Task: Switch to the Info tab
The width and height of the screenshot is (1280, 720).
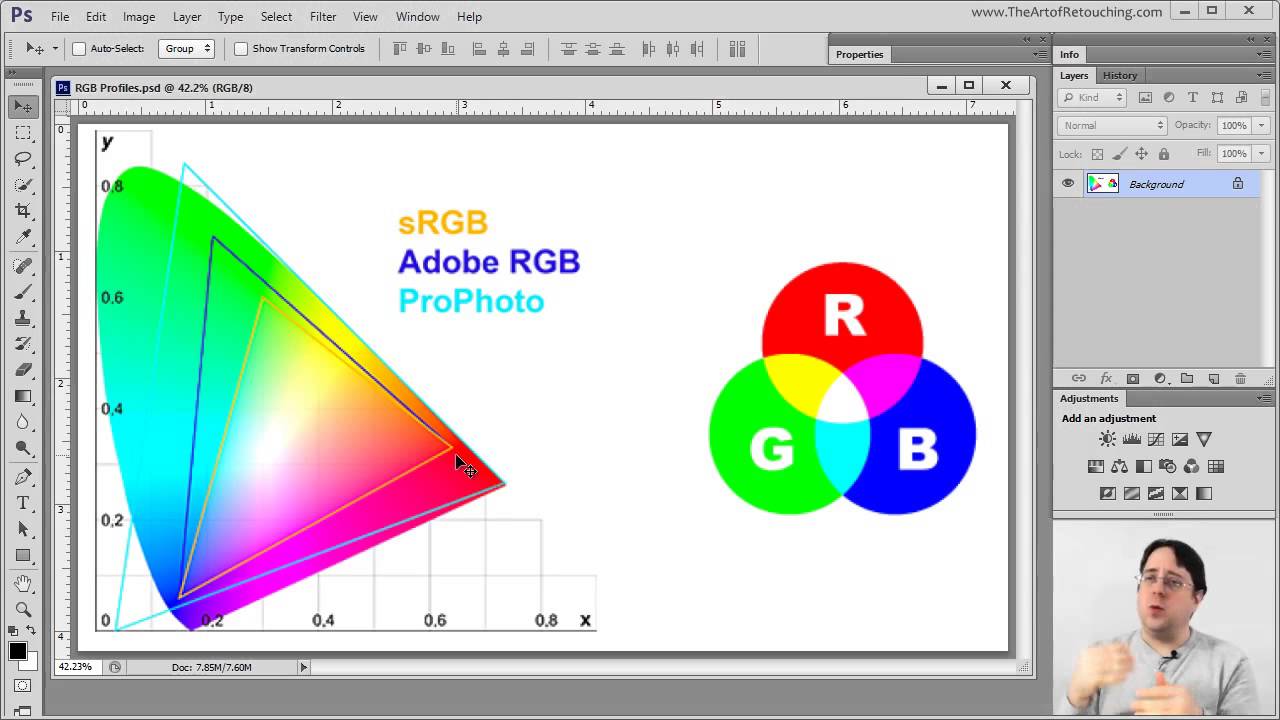Action: pos(1070,54)
